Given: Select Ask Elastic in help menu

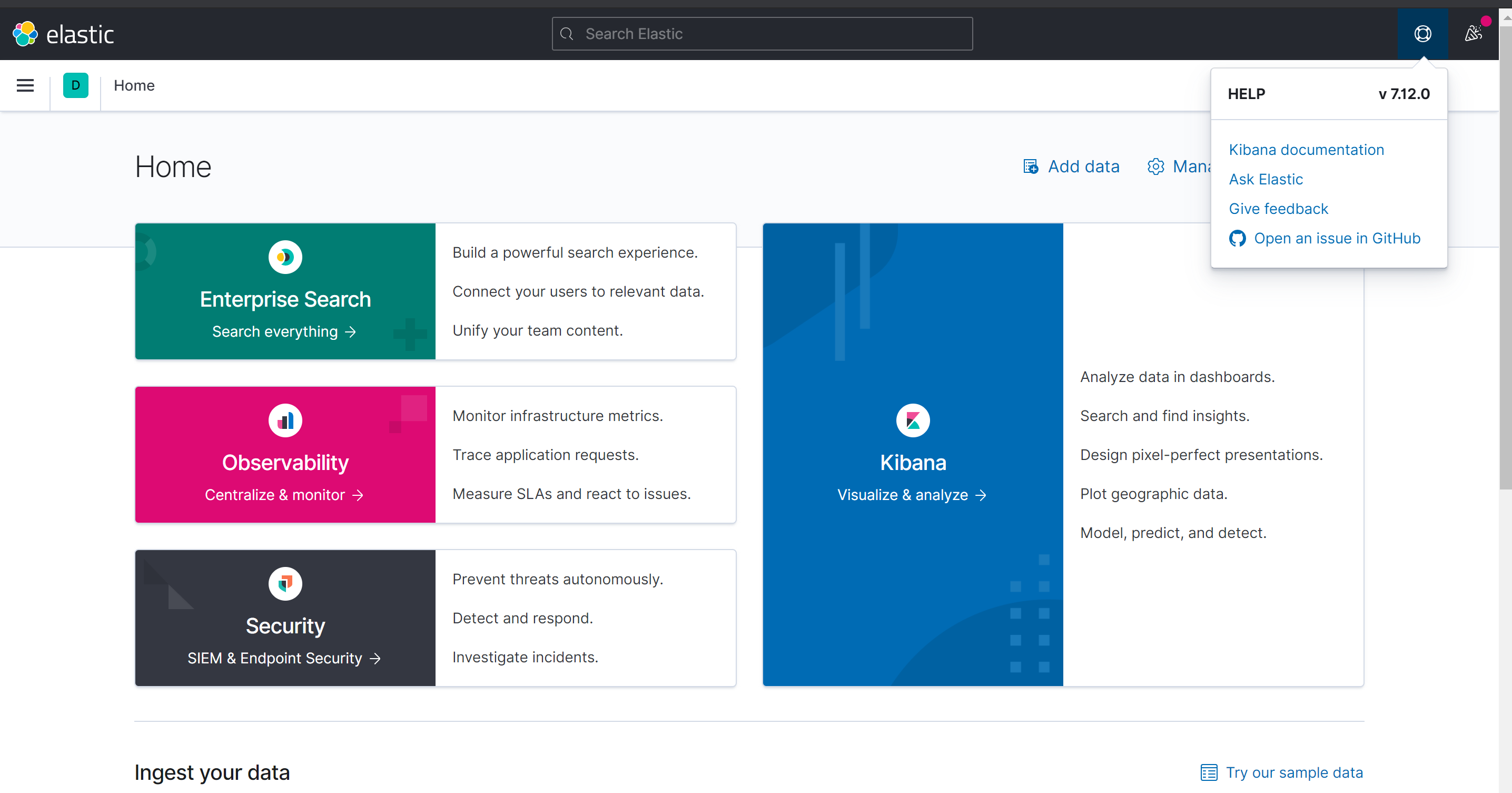Looking at the screenshot, I should click(x=1266, y=179).
